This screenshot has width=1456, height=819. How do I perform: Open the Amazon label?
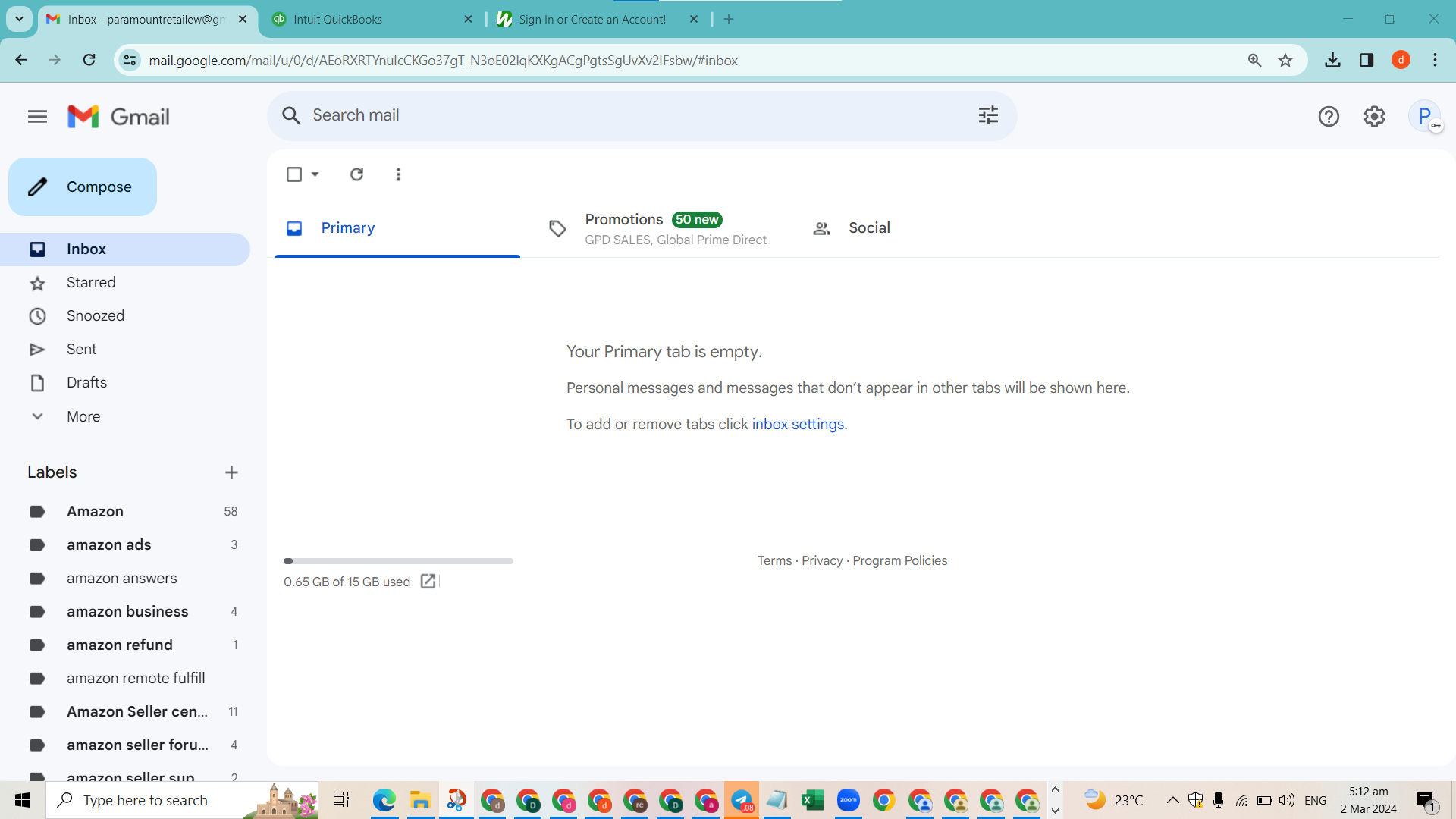click(x=125, y=512)
